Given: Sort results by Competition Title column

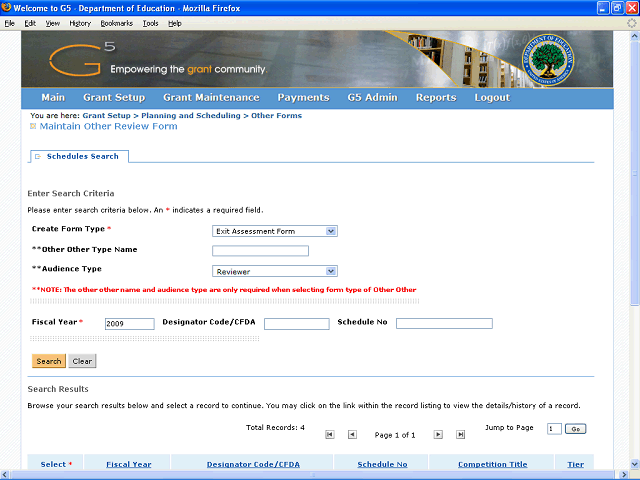Looking at the screenshot, I should click(x=492, y=464).
